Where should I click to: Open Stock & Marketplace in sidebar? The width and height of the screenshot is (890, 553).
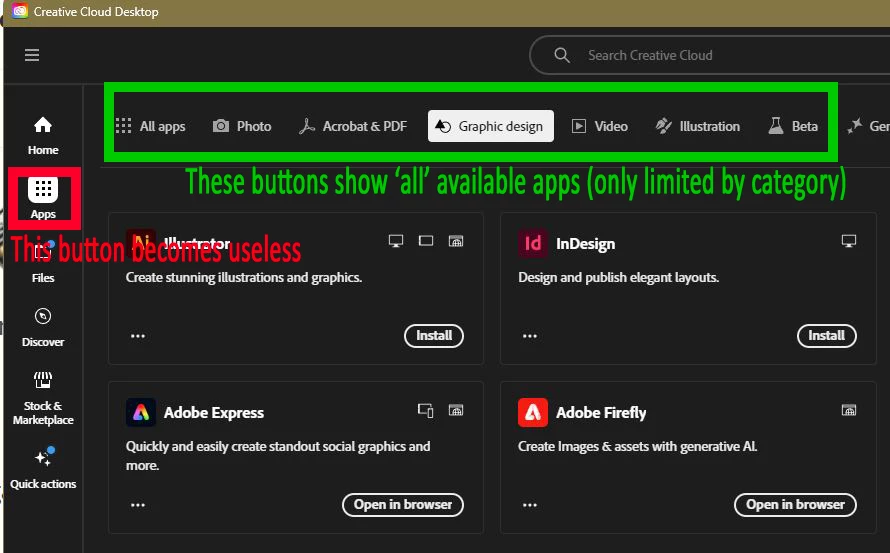(43, 398)
